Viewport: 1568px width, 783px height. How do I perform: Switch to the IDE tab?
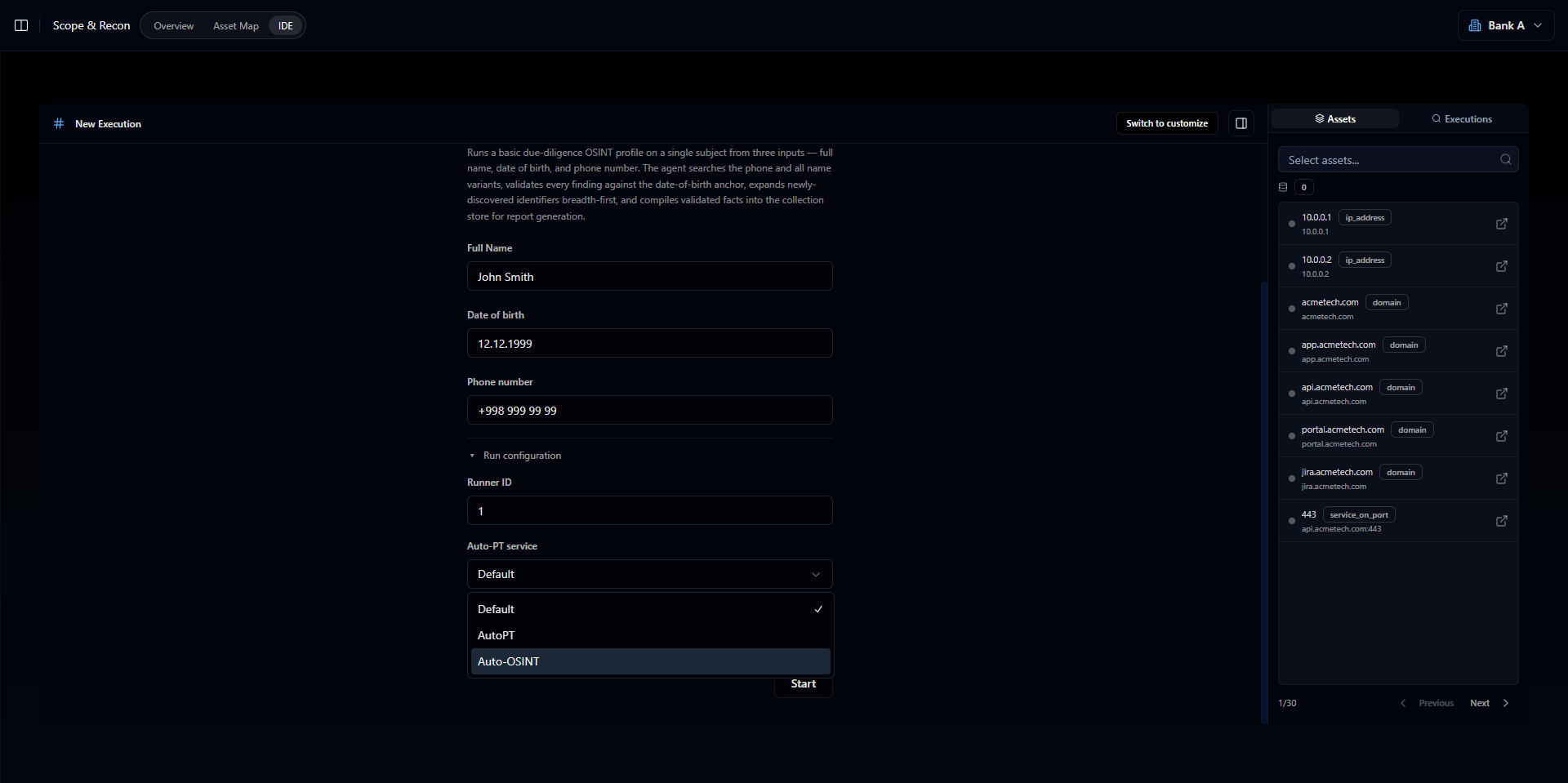(x=286, y=25)
